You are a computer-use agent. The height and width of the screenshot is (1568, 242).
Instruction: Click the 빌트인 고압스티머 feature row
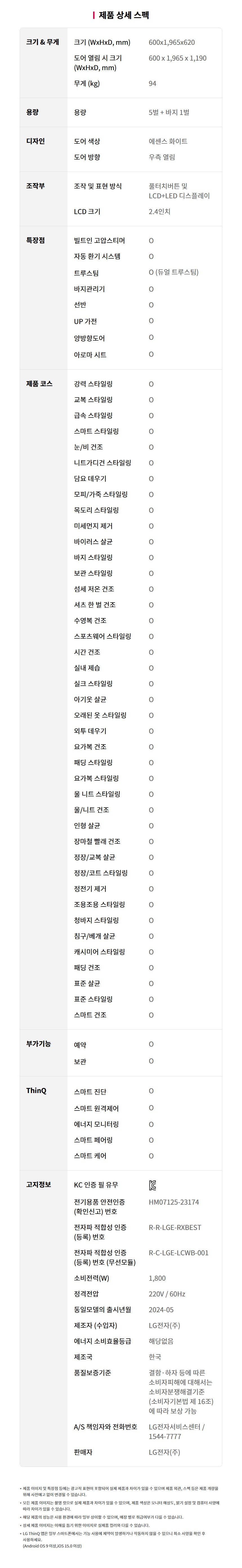click(x=100, y=240)
